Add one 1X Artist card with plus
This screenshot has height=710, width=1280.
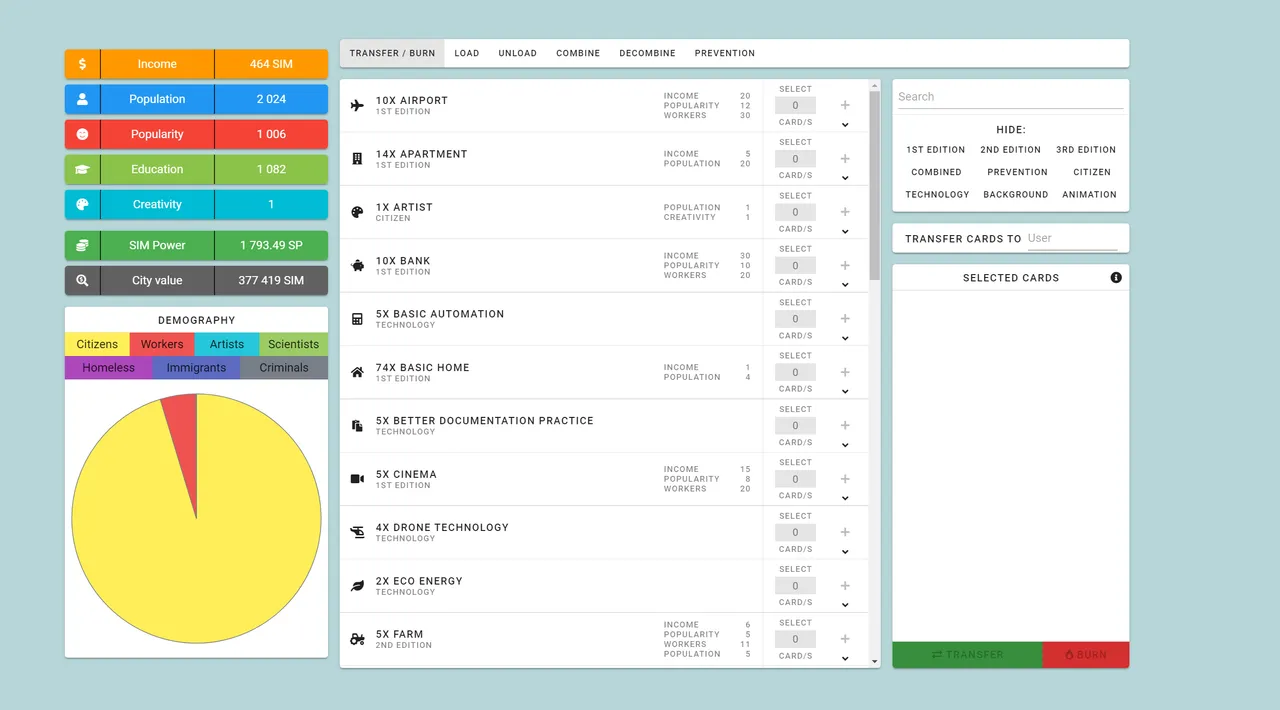tap(845, 212)
